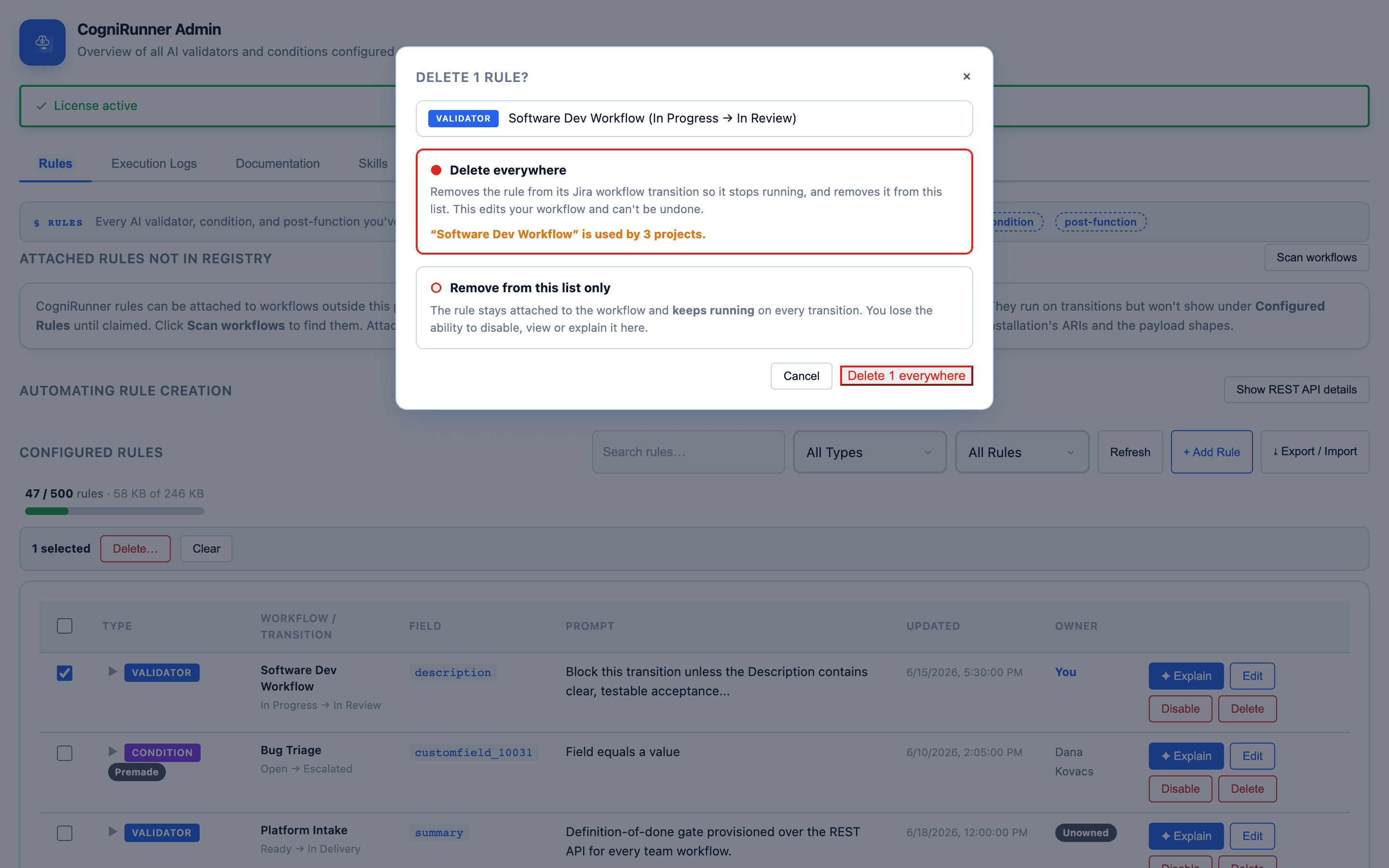Viewport: 1389px width, 868px height.
Task: Delete the Software Dev Workflow row
Action: pyautogui.click(x=1247, y=709)
